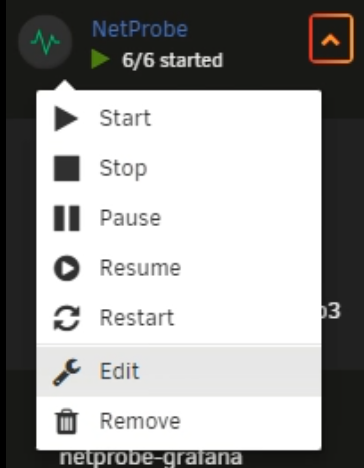Choose Resume in the context menu
Viewport: 364px width, 468px height.
coord(140,268)
